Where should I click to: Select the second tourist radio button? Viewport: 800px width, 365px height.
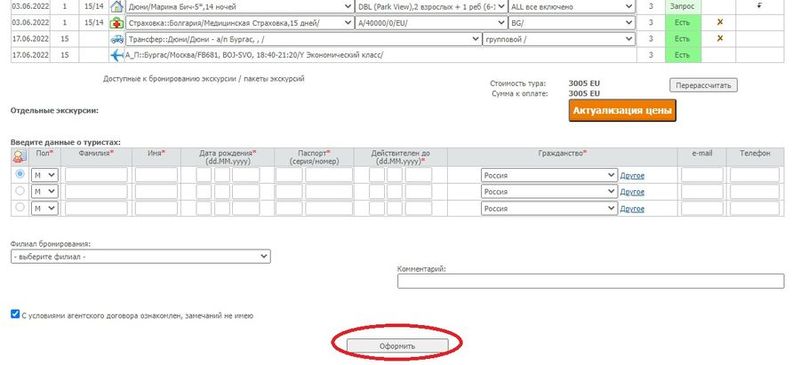tap(20, 191)
